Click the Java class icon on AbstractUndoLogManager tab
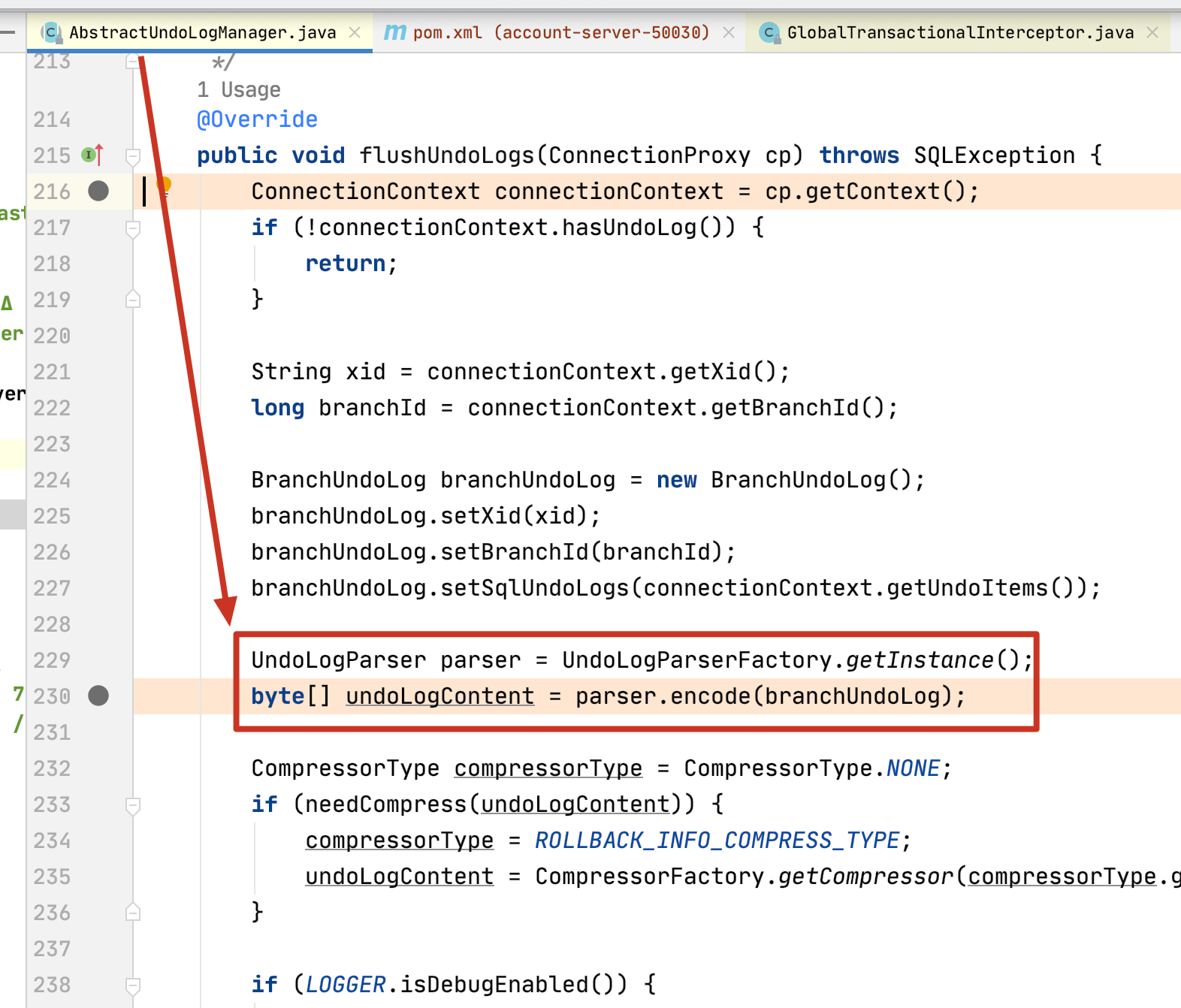Viewport: 1181px width, 1008px height. tap(51, 32)
